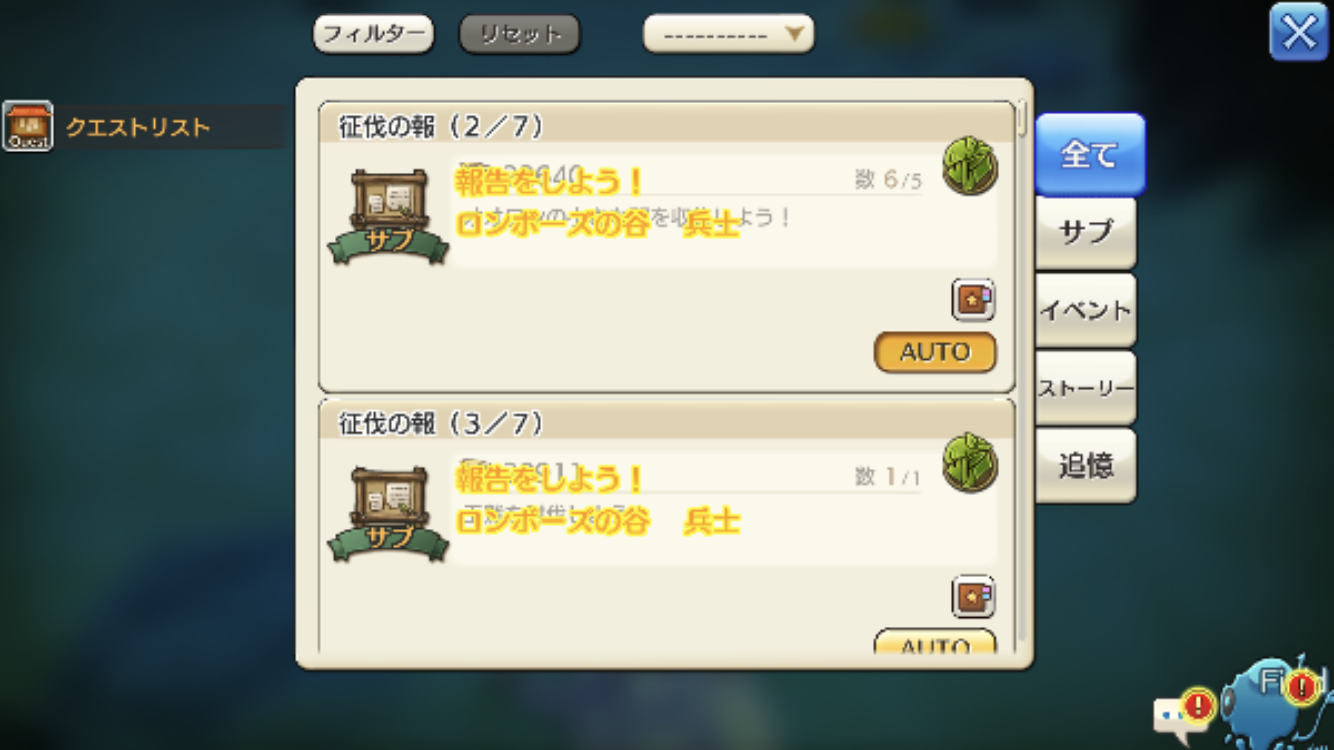
Task: Click the dropdown arrow triangle
Action: point(794,34)
